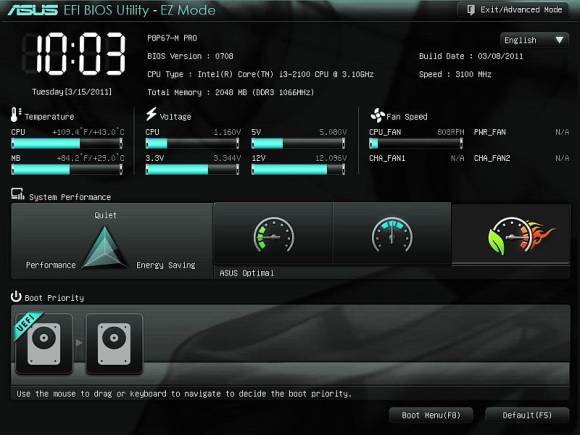
Task: Load defaults with Default(F5) button
Action: tap(527, 415)
